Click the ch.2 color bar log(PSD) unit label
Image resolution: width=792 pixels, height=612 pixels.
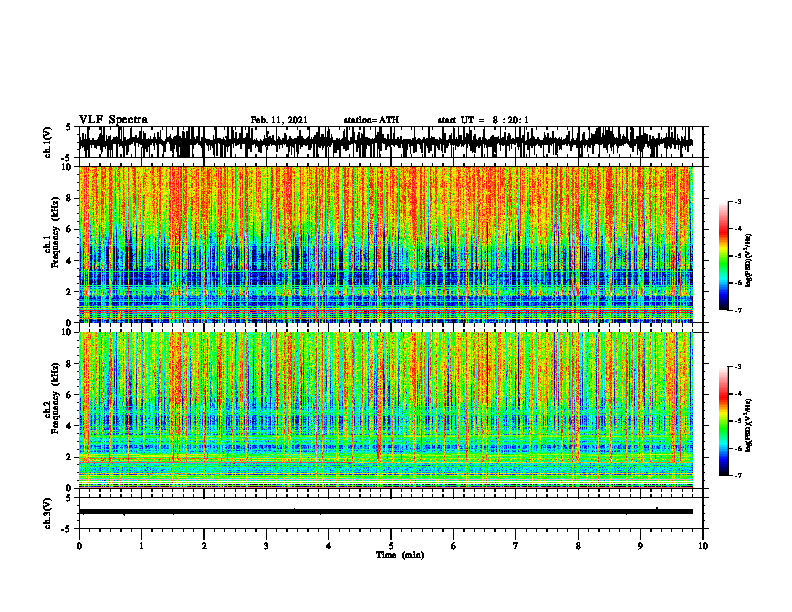pos(750,426)
